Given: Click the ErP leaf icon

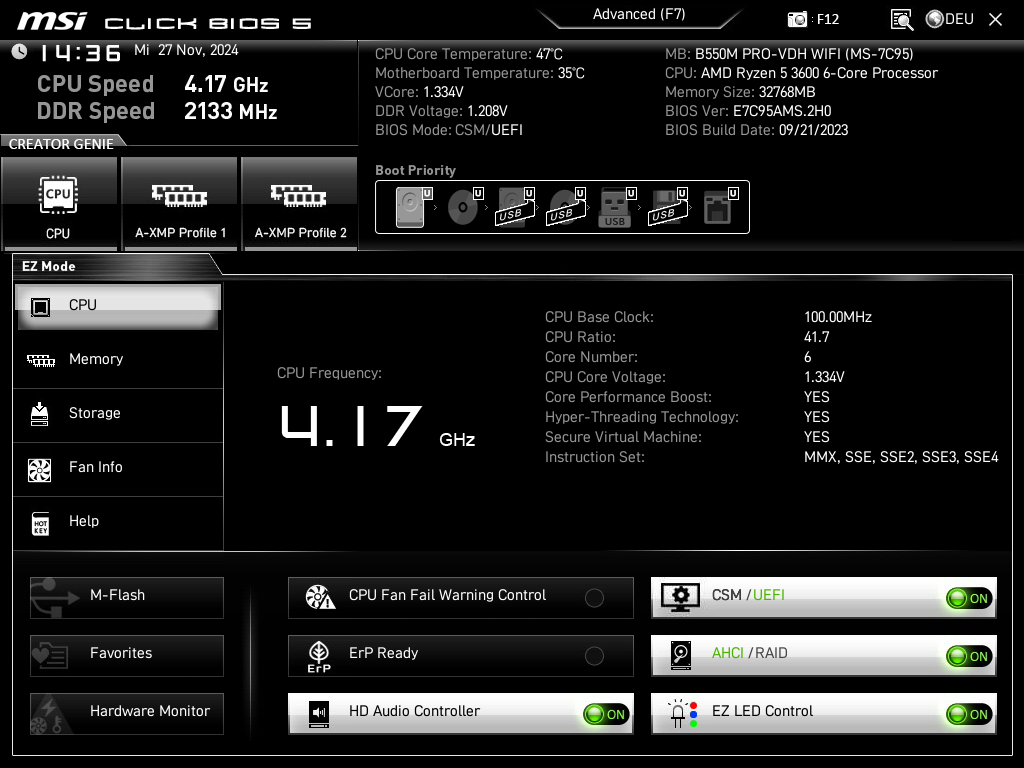Looking at the screenshot, I should pos(319,656).
